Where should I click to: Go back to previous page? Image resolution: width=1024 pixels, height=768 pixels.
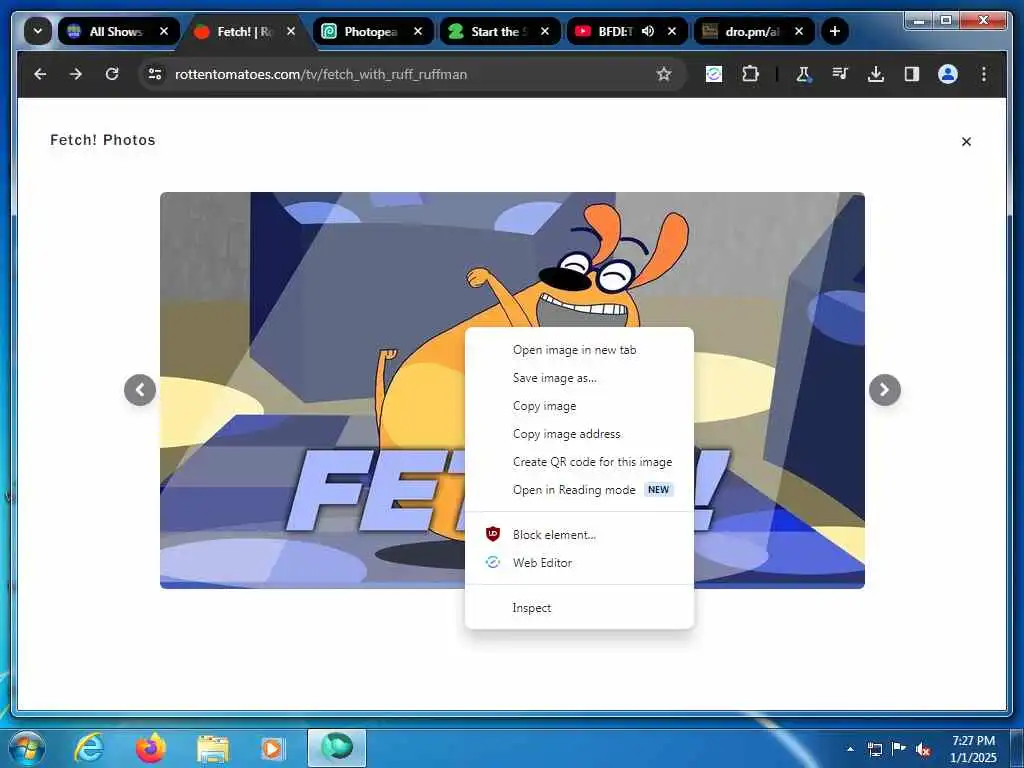pos(40,74)
